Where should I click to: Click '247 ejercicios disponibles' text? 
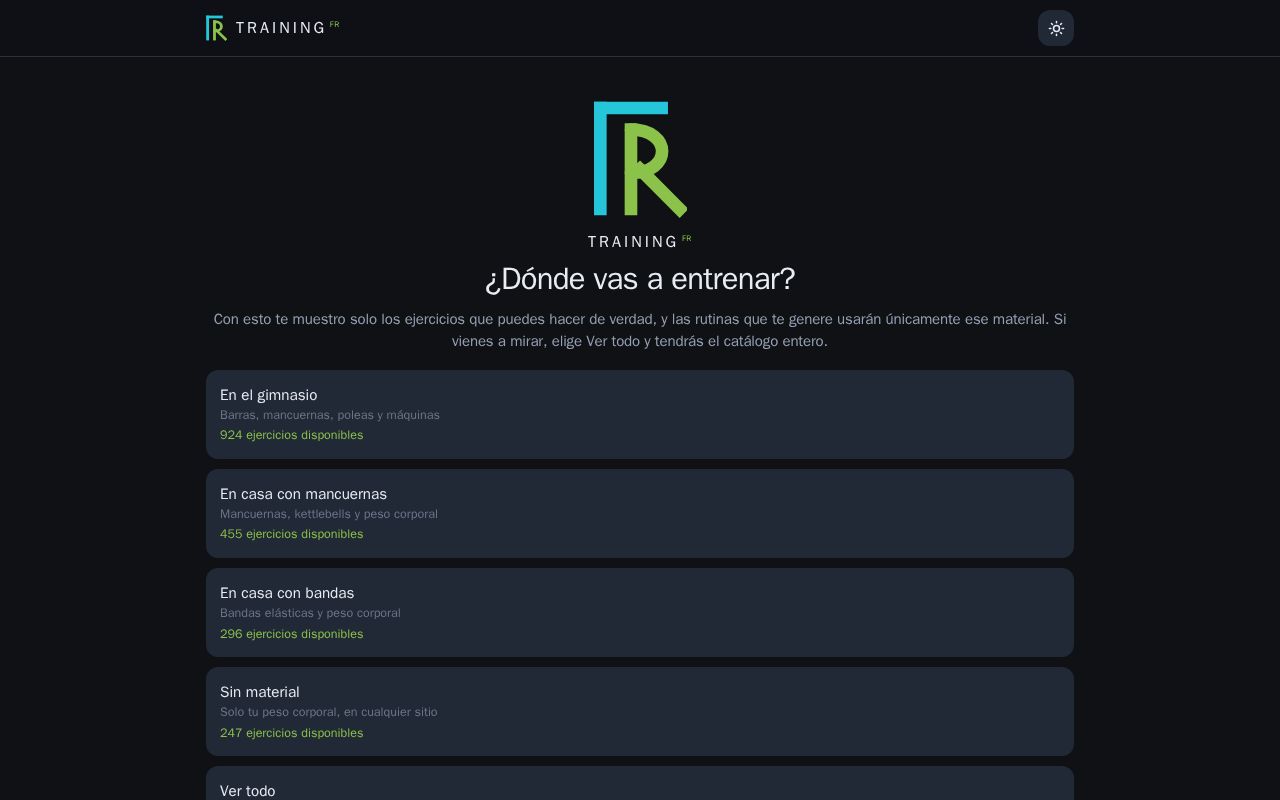click(292, 733)
